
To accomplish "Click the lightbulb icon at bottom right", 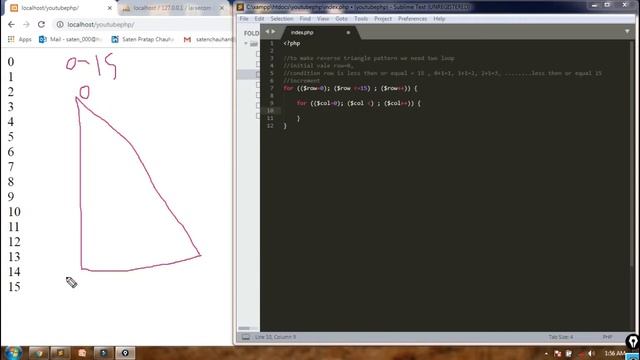I will coord(633,342).
